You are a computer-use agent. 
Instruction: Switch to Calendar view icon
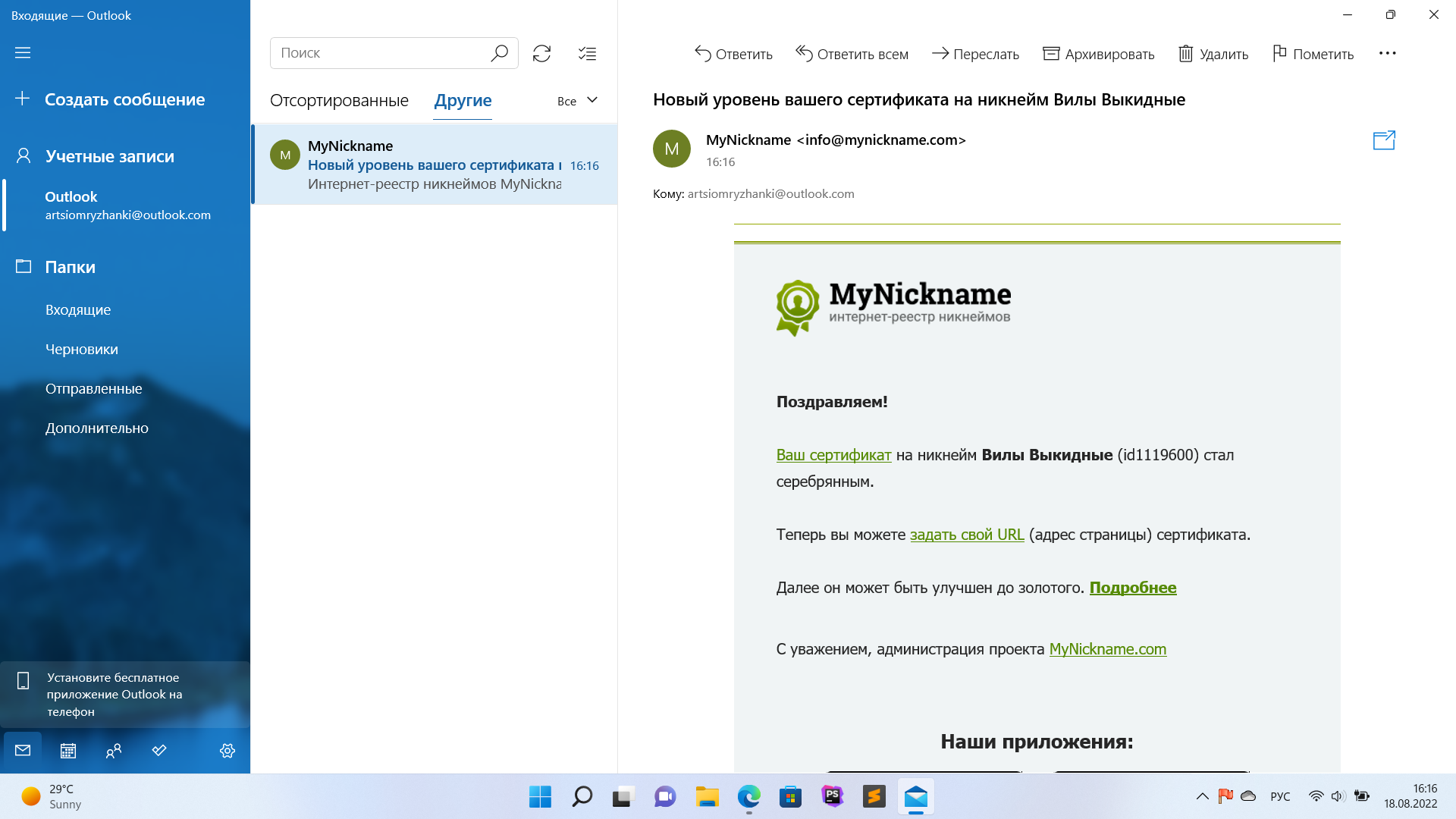point(68,751)
